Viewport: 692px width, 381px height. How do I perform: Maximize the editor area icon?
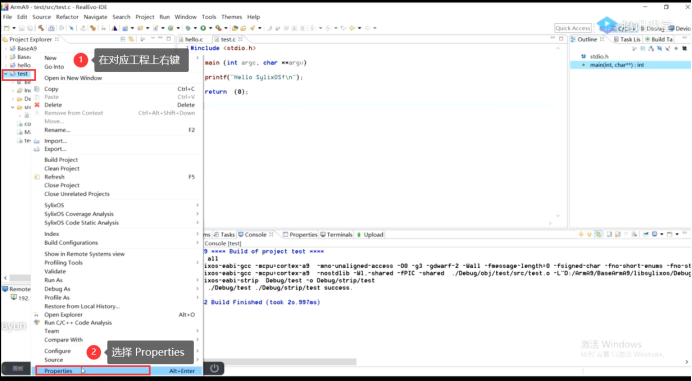[x=561, y=39]
